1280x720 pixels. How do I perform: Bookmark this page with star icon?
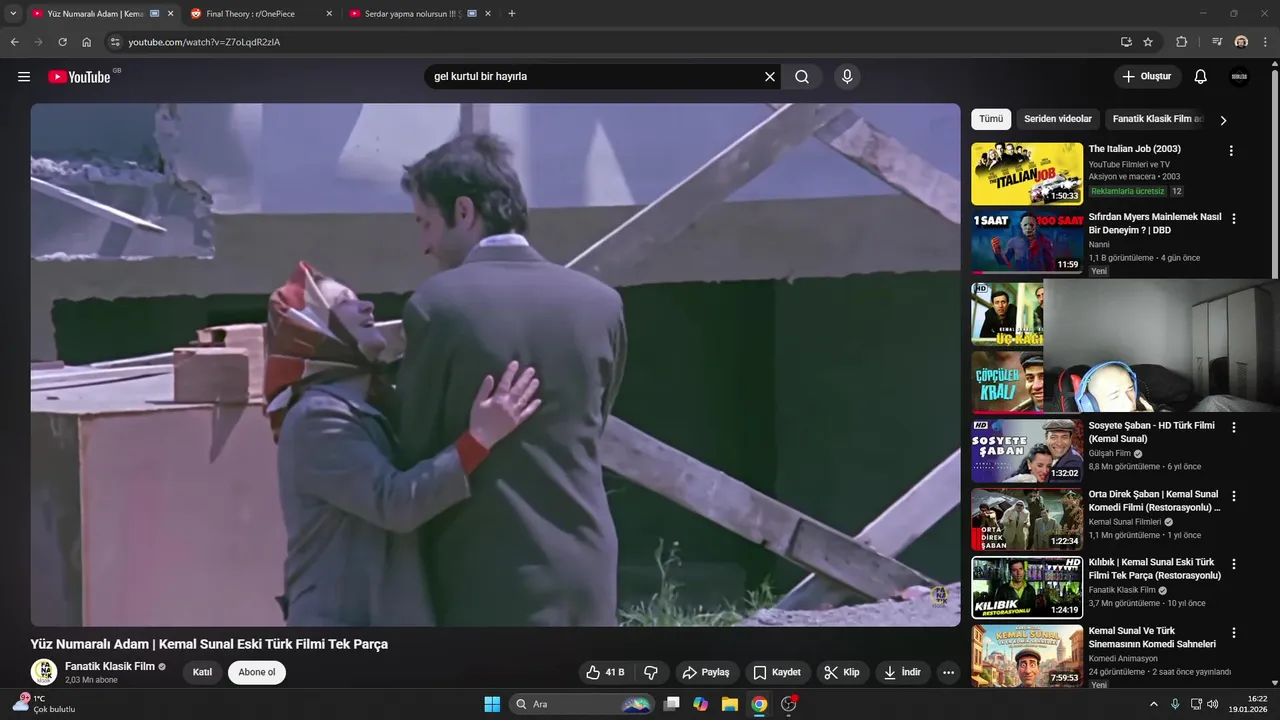1148,42
